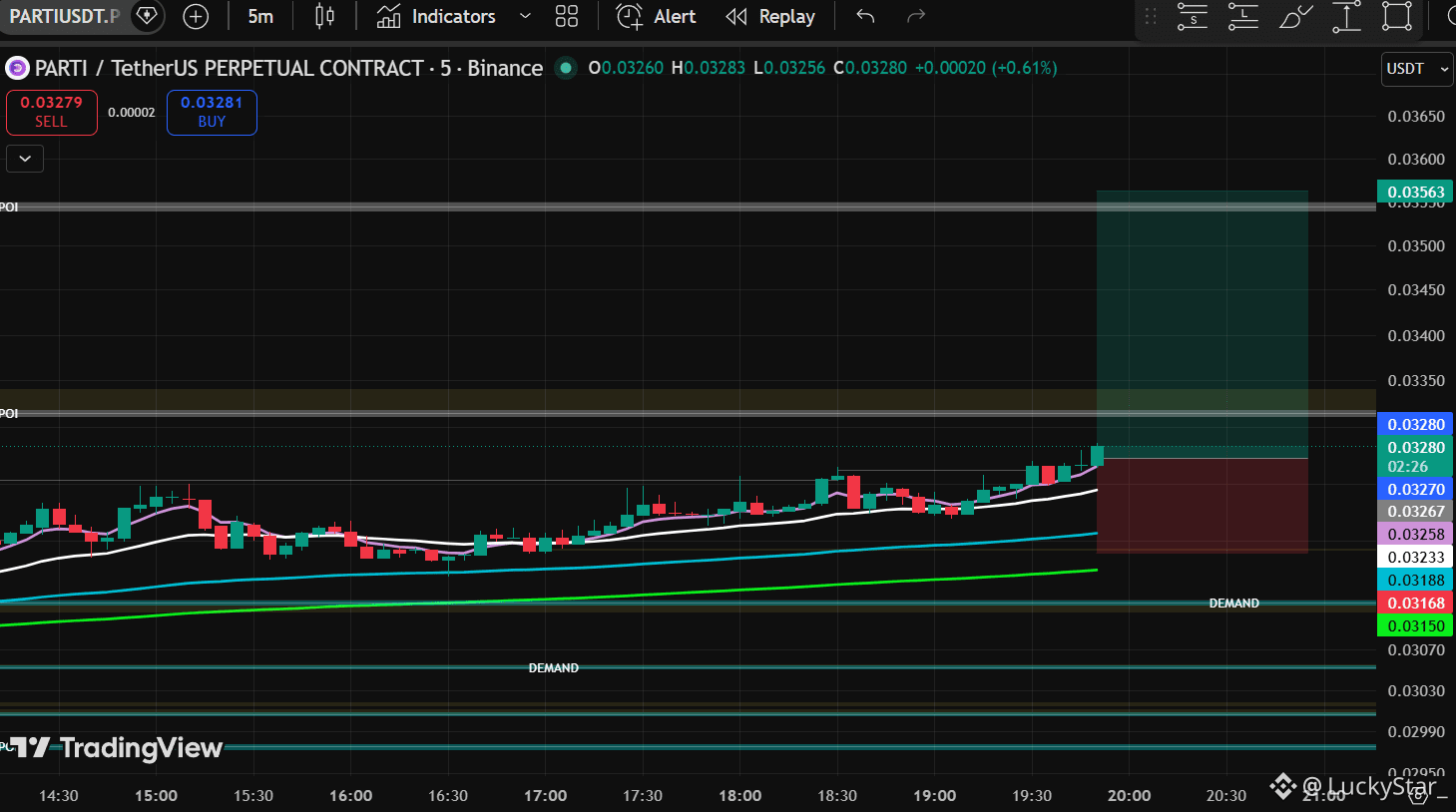This screenshot has width=1456, height=812.
Task: Click the 15:00 time axis label
Action: pos(156,796)
